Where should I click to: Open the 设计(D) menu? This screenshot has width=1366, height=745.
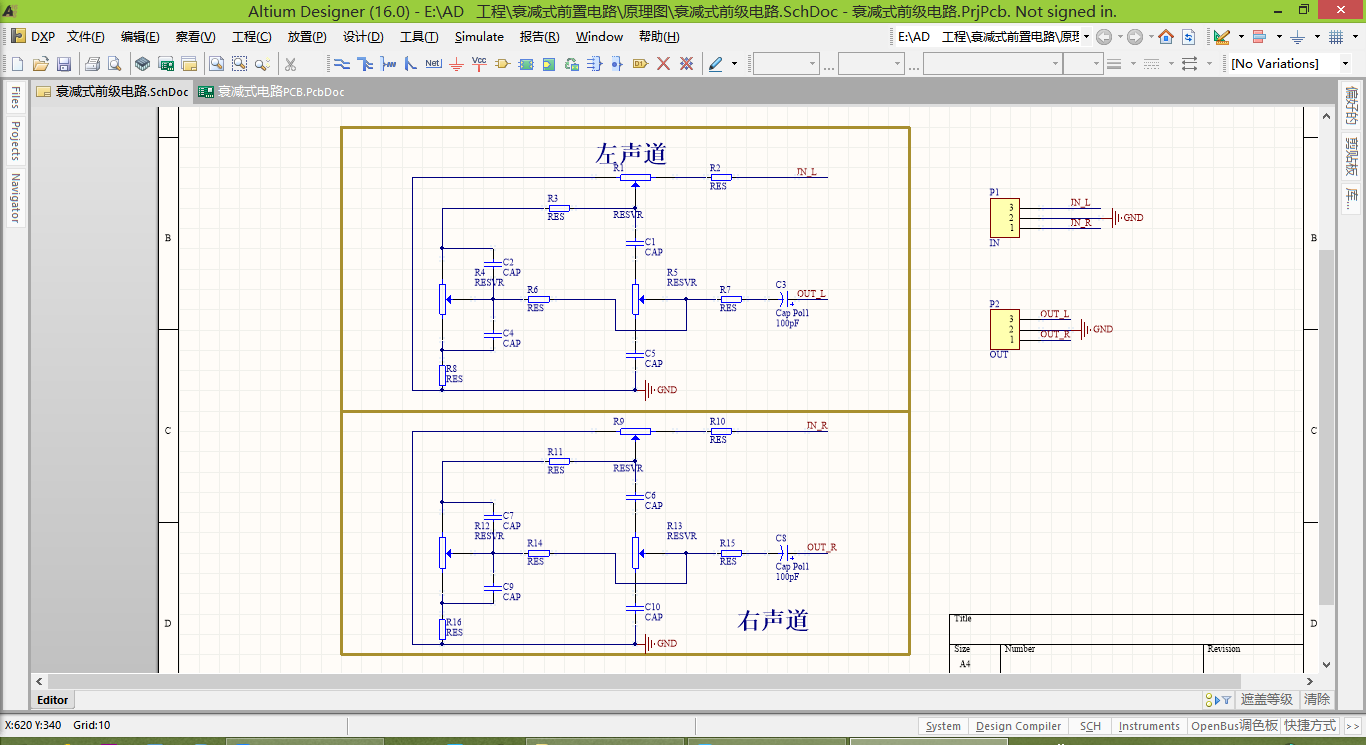pyautogui.click(x=363, y=36)
